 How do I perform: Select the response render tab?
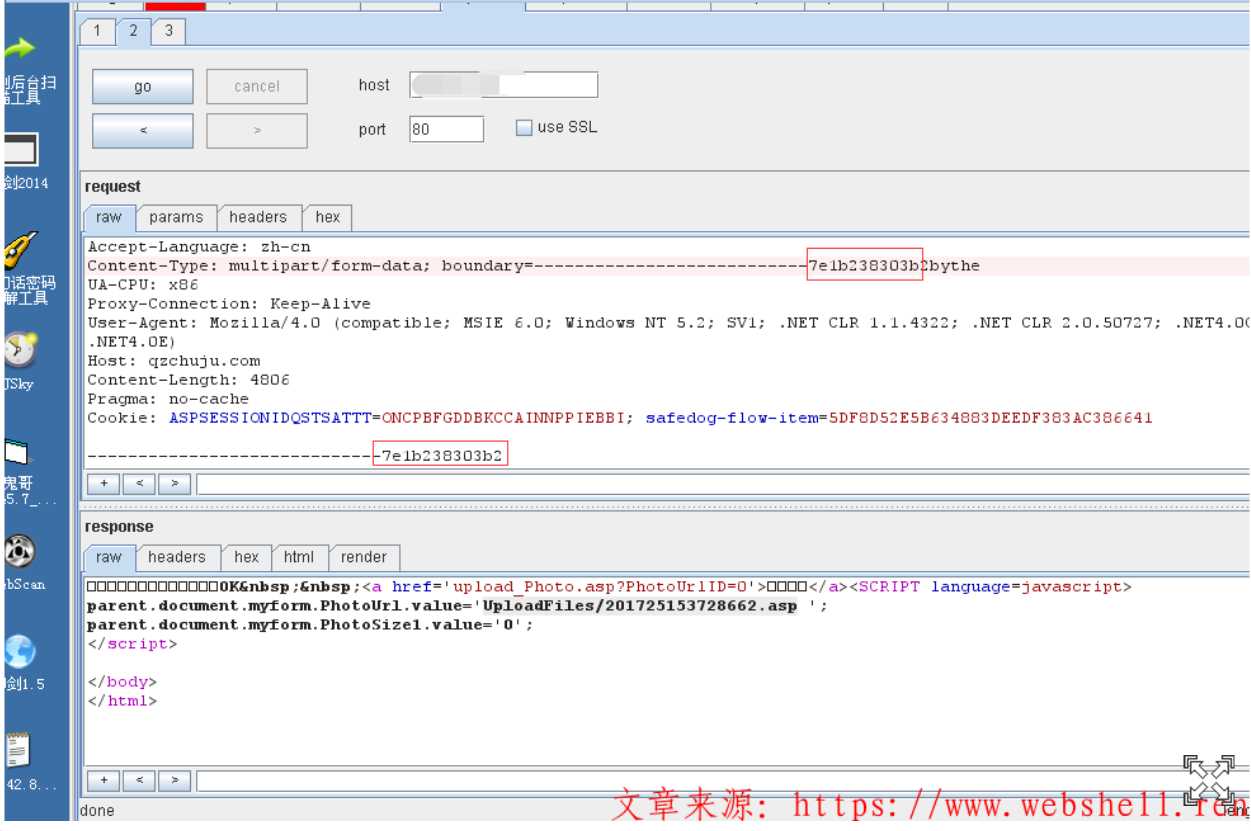(364, 557)
